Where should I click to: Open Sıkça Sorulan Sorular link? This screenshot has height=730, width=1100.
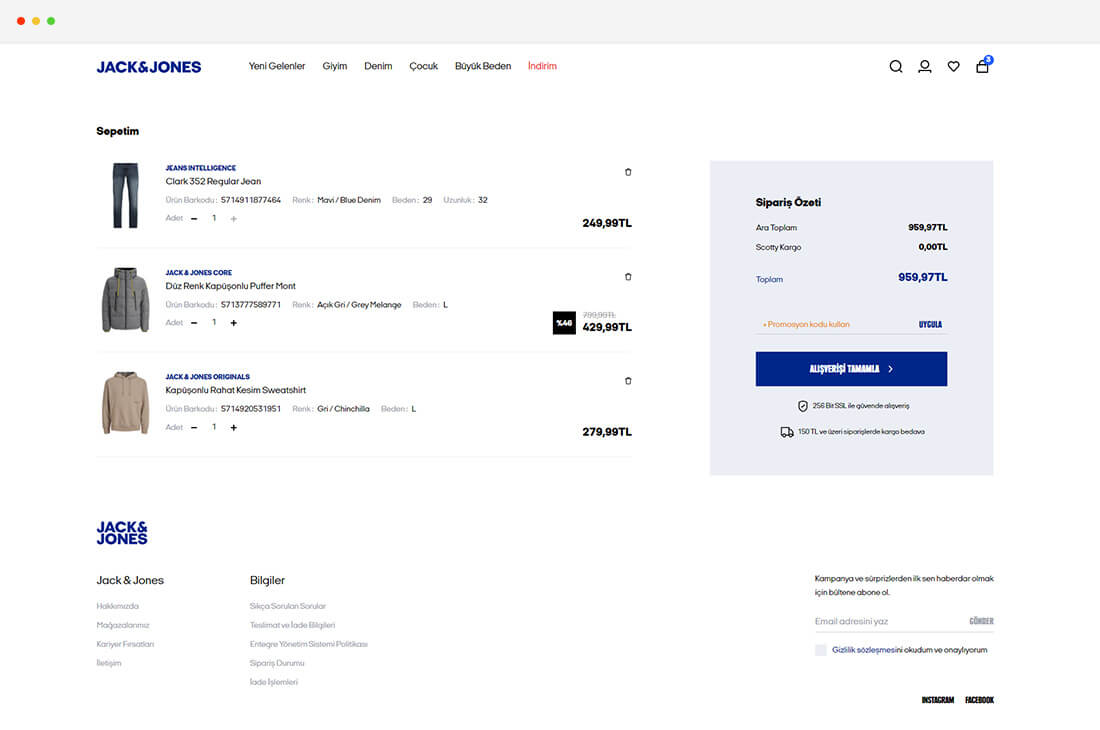coord(288,606)
